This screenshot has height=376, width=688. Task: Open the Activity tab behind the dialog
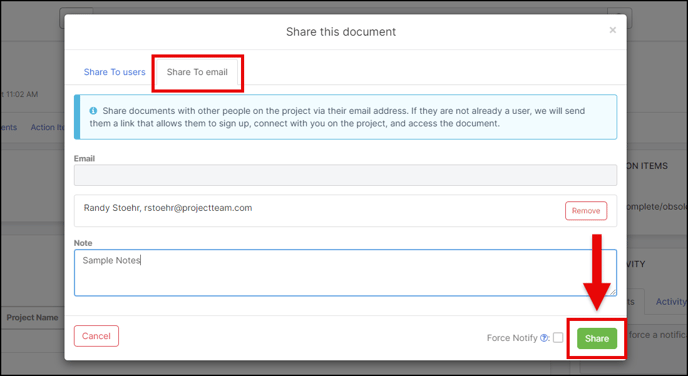tap(671, 301)
